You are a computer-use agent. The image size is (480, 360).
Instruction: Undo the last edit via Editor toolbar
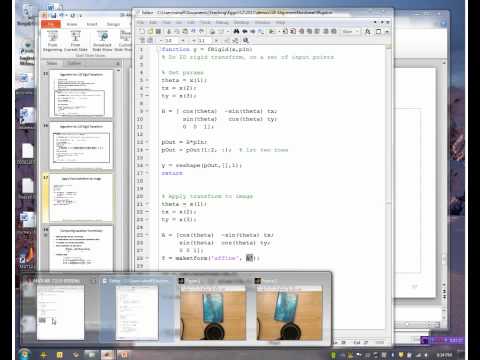(x=193, y=31)
